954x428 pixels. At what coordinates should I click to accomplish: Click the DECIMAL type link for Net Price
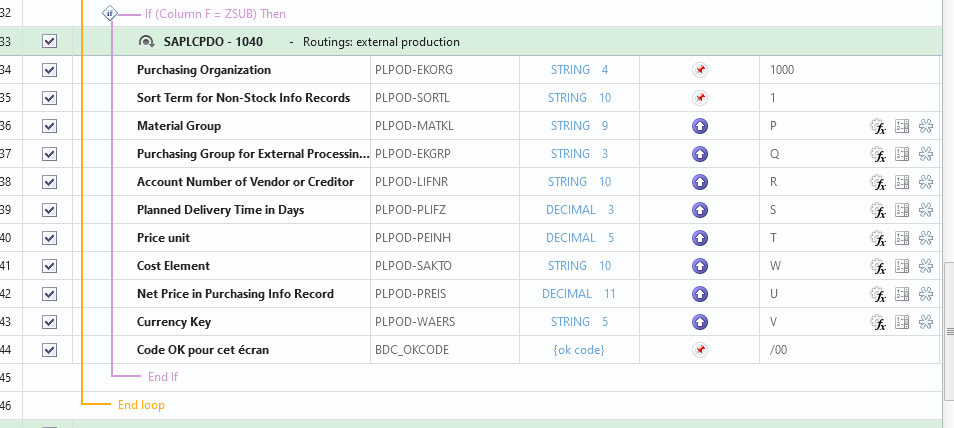click(567, 294)
